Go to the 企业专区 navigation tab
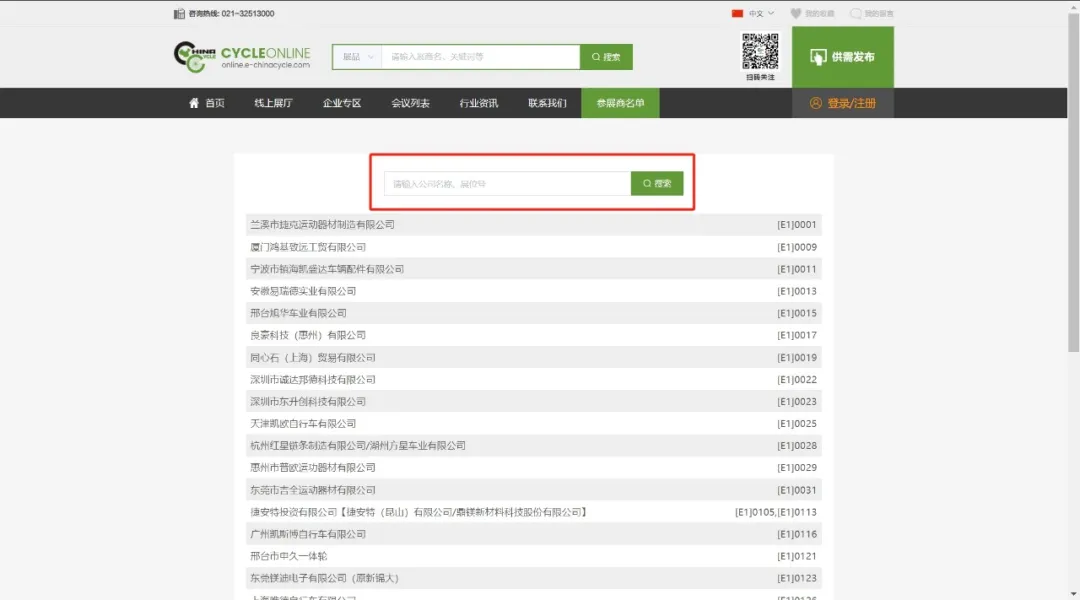Screen dimensions: 1080x600 pos(342,103)
